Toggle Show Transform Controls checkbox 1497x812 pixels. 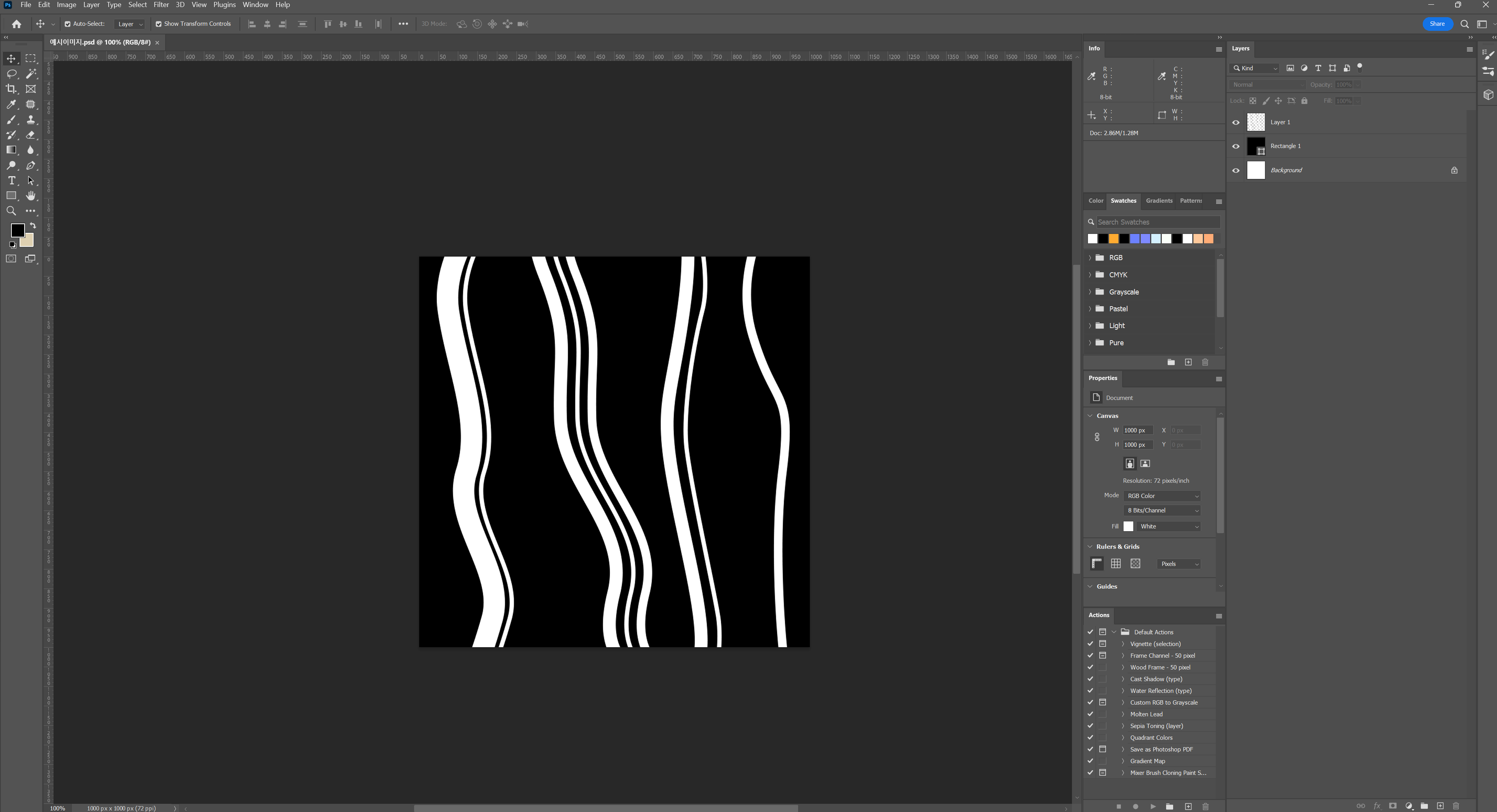pos(158,24)
